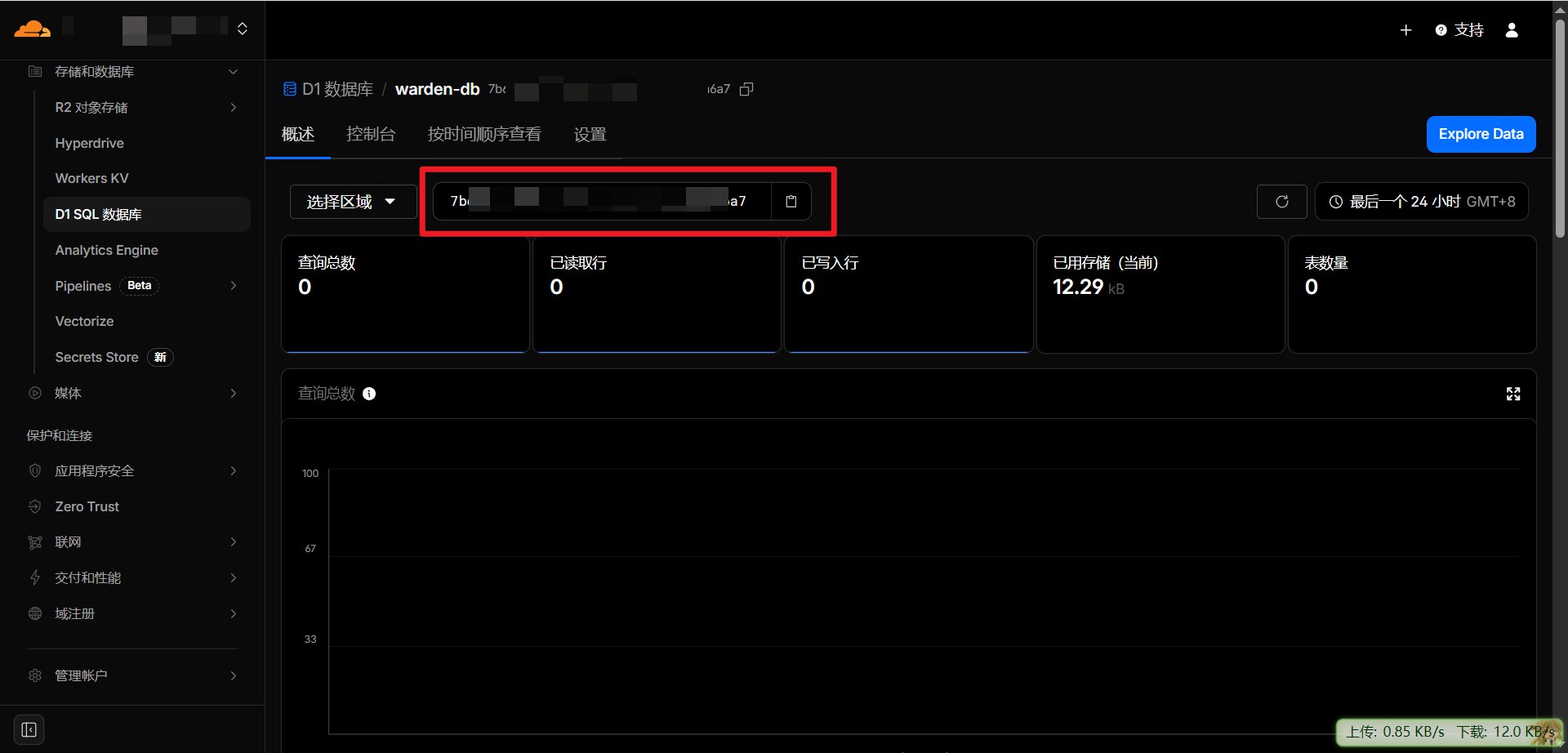Expand the 媒体 sidebar section
This screenshot has width=1568, height=753.
[234, 394]
